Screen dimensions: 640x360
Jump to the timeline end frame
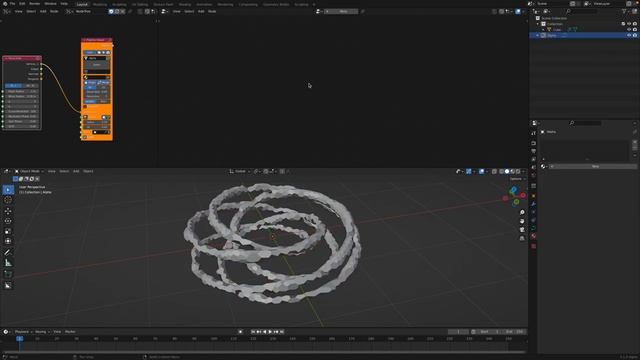(x=282, y=332)
